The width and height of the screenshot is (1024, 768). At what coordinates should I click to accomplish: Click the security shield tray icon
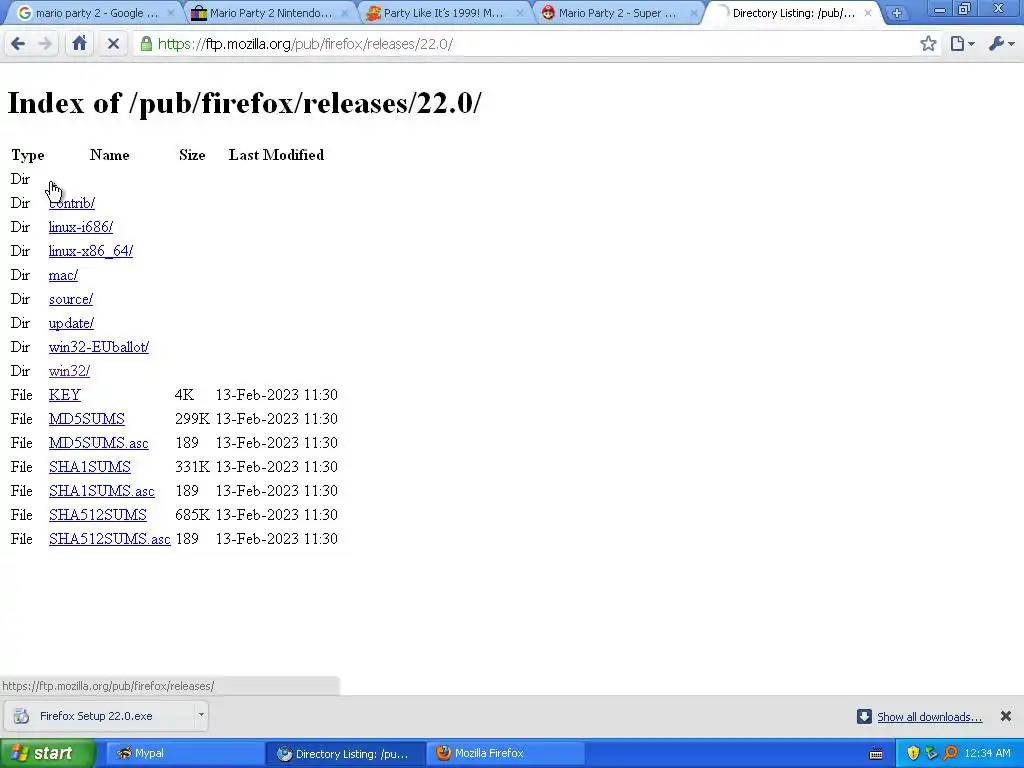coord(913,754)
